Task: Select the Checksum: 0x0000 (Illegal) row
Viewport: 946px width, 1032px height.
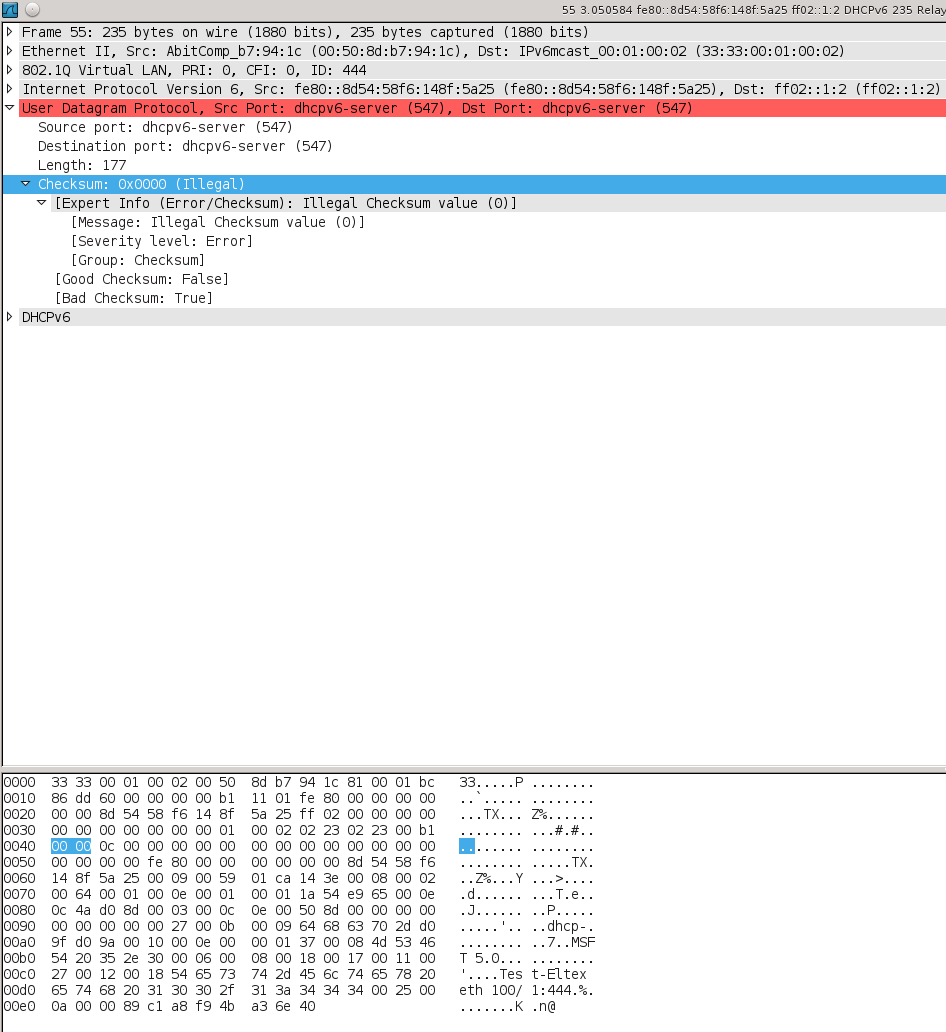Action: click(474, 184)
